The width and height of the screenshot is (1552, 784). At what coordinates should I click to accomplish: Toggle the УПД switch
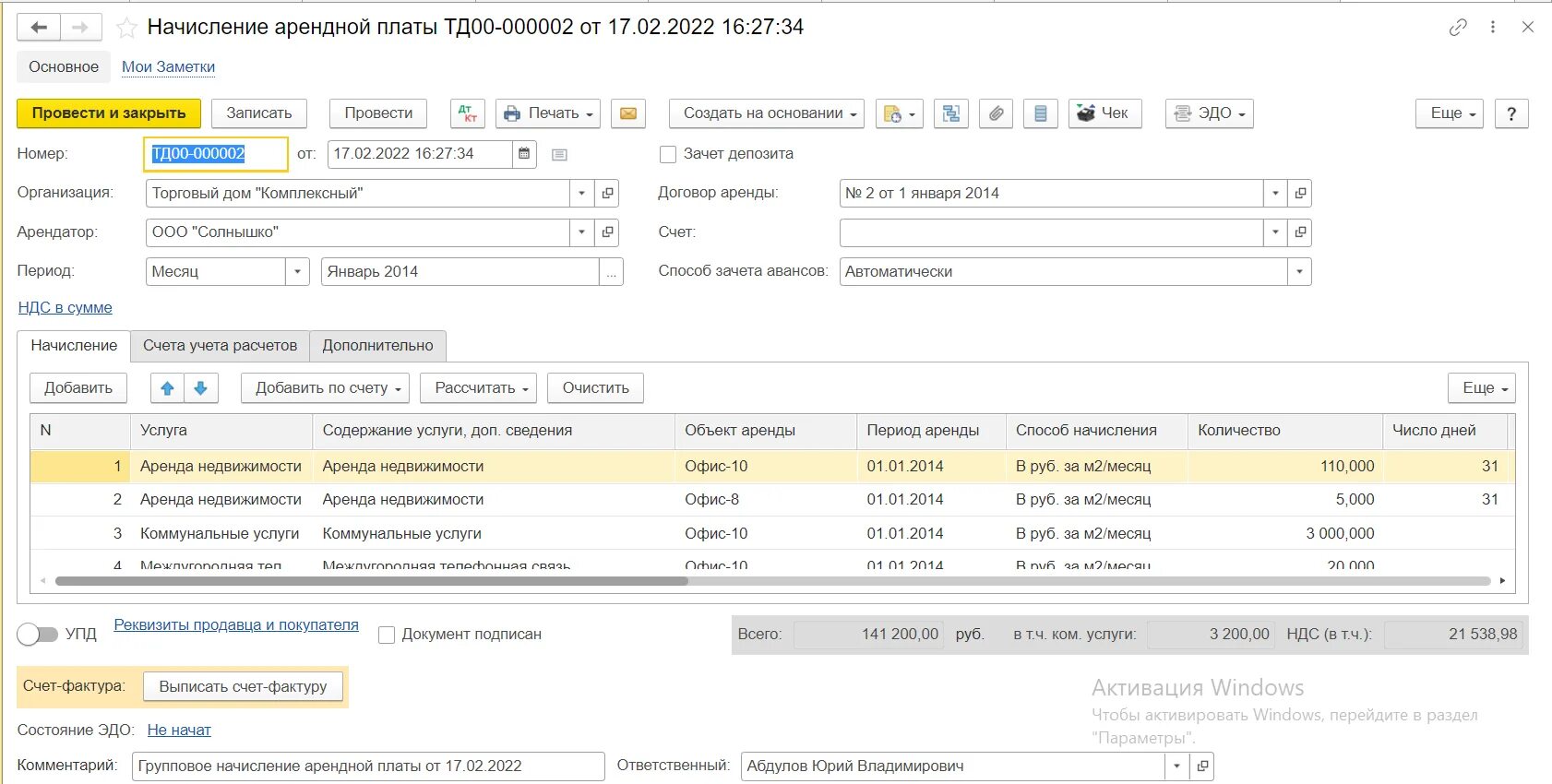37,635
